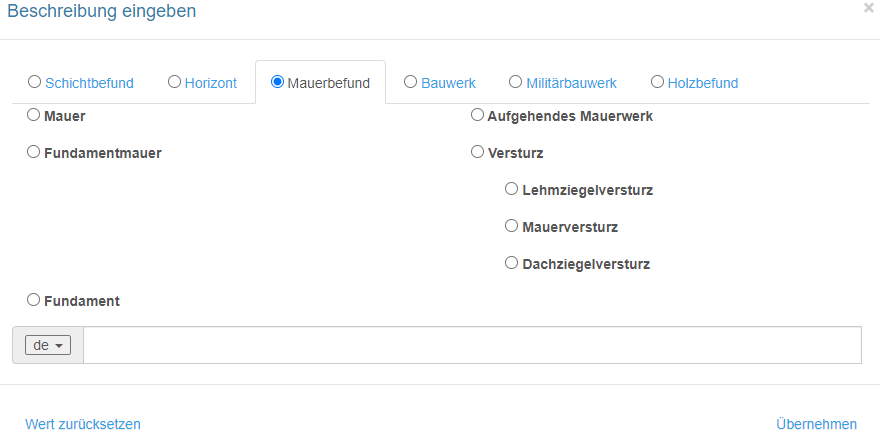Select Aufgehendes Mauerwerk radio button
The image size is (880, 446).
click(x=477, y=115)
